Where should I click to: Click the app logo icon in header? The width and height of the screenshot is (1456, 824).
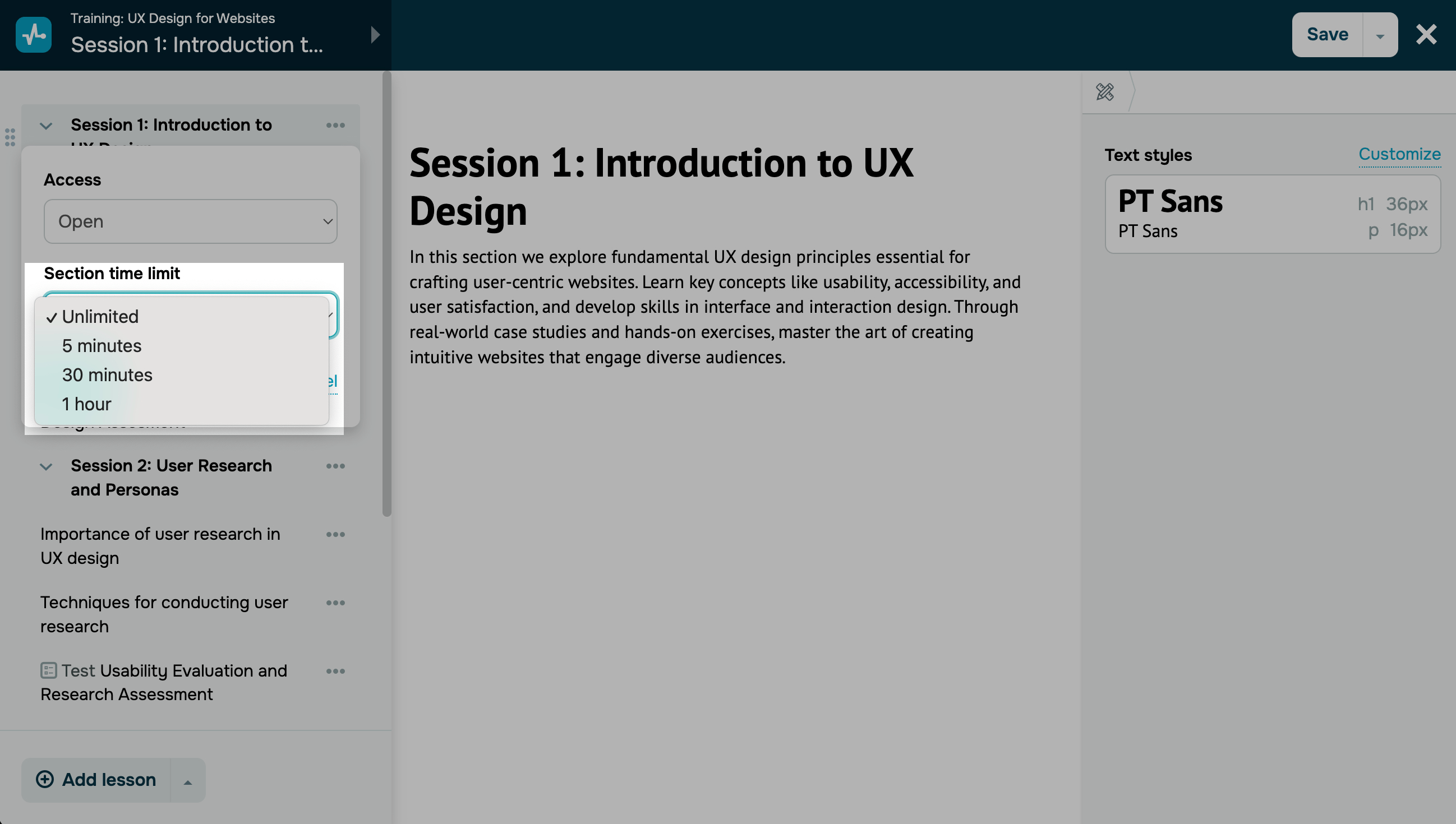[34, 35]
